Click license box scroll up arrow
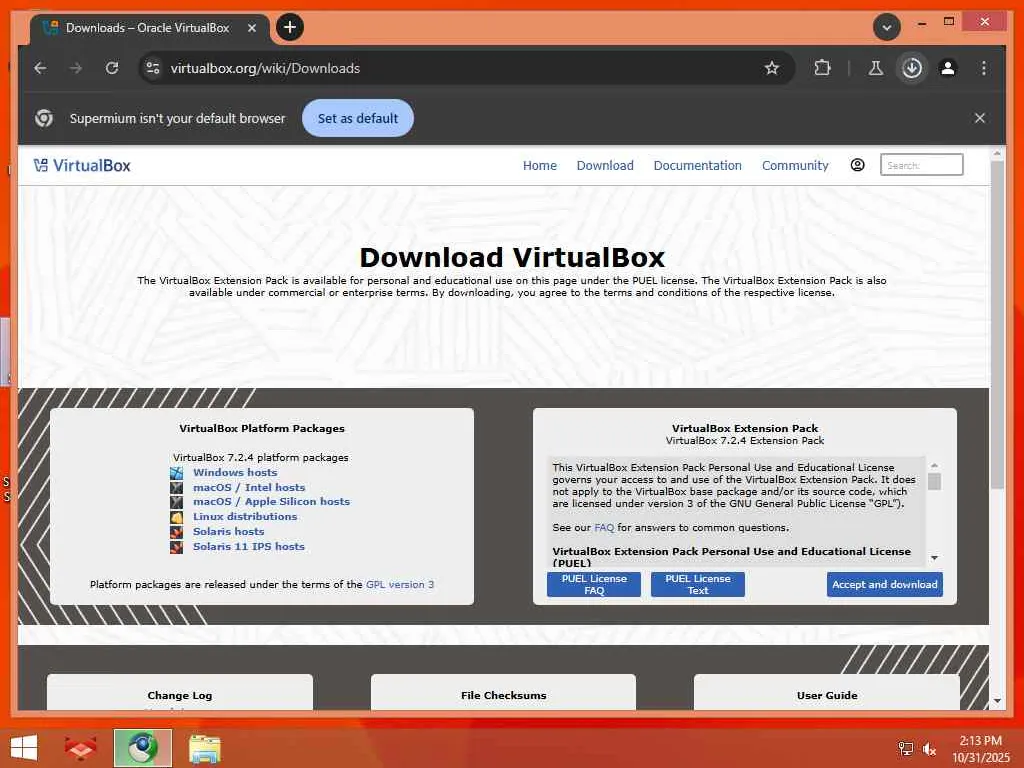Screen dimensions: 1024x768 pos(935,465)
